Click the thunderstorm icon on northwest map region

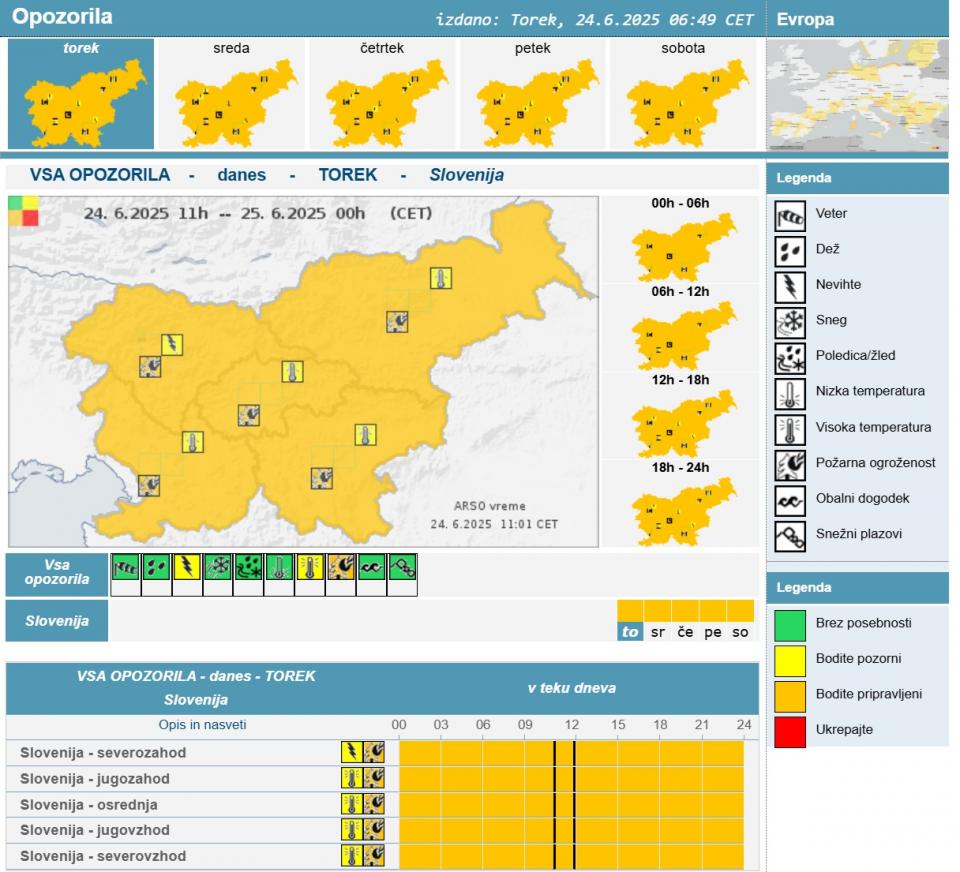point(172,345)
